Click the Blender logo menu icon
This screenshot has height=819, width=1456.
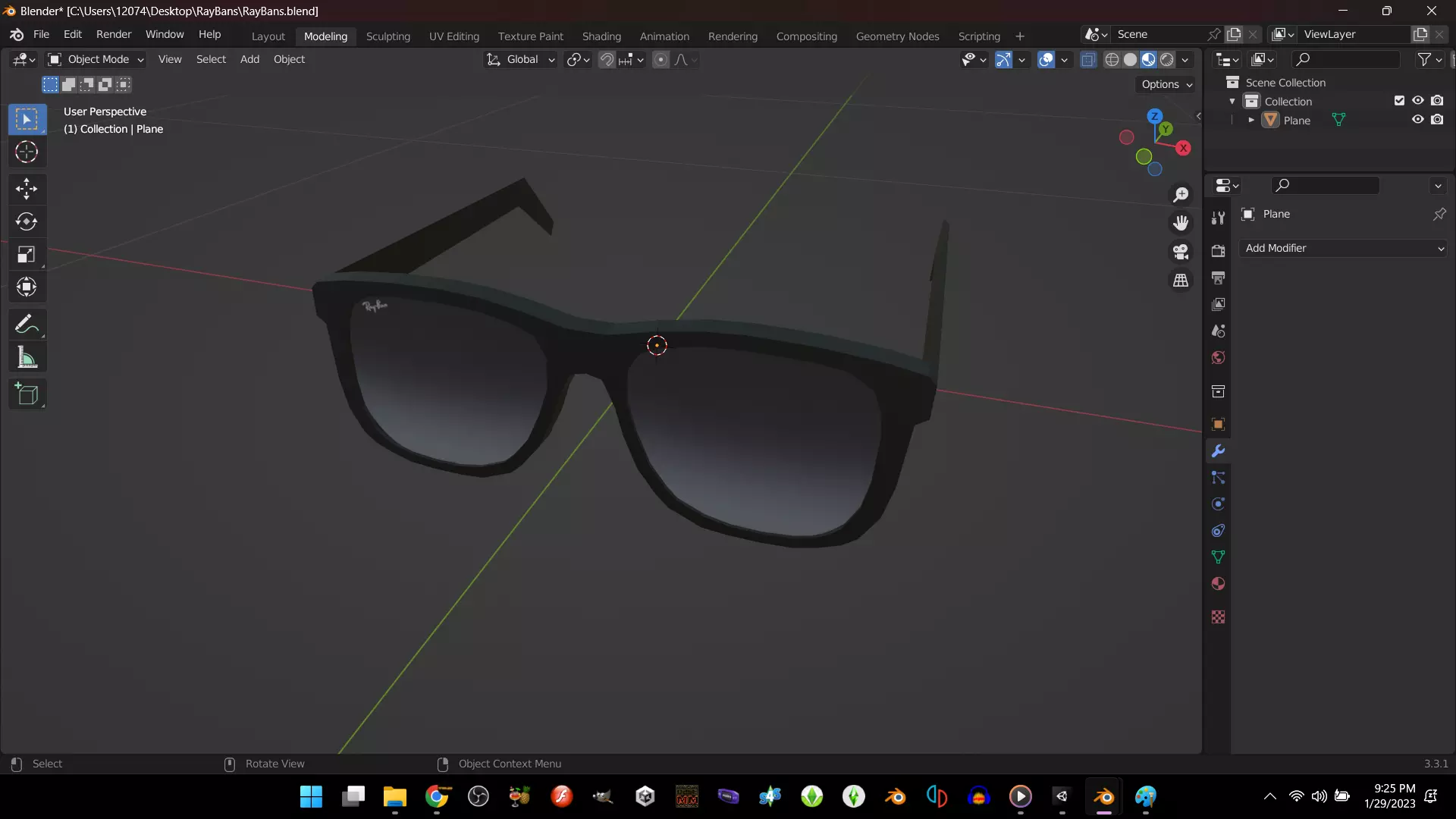coord(17,35)
